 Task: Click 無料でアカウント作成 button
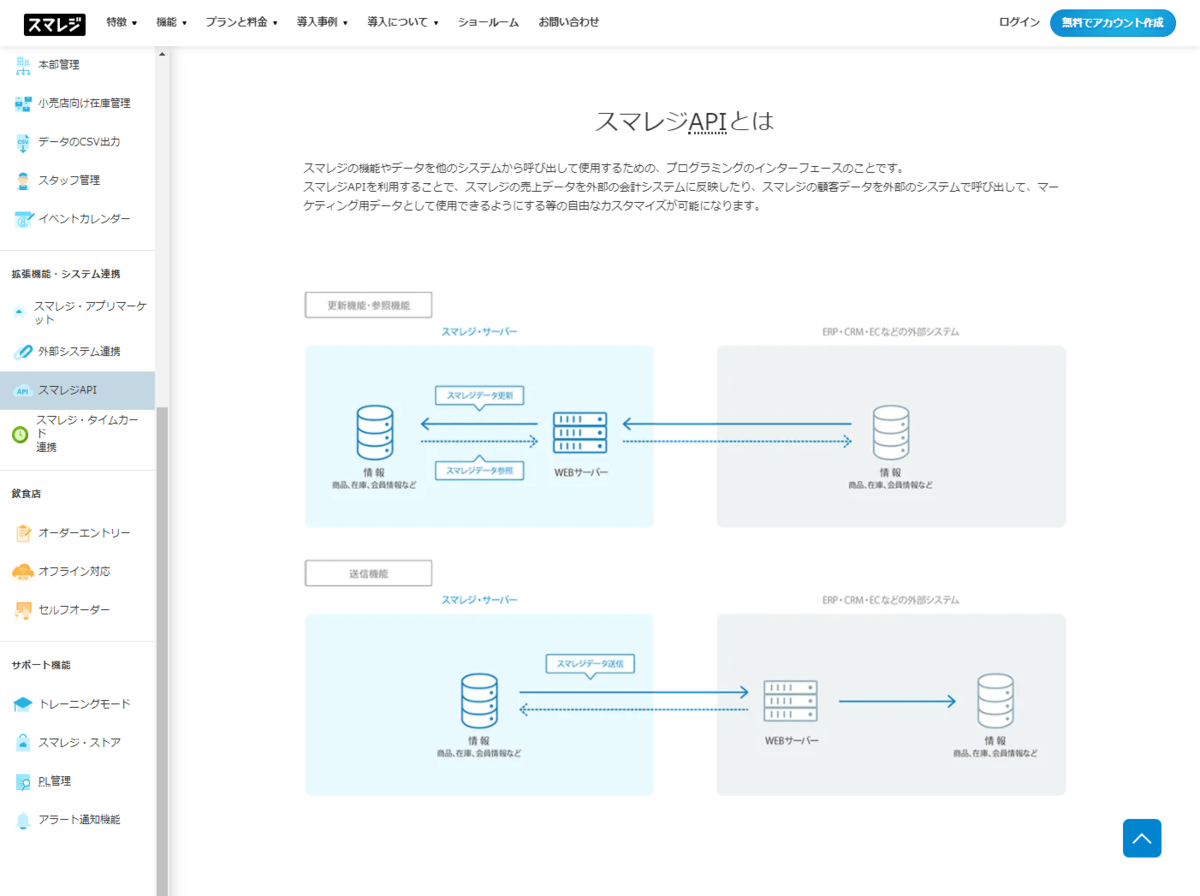[x=1113, y=23]
